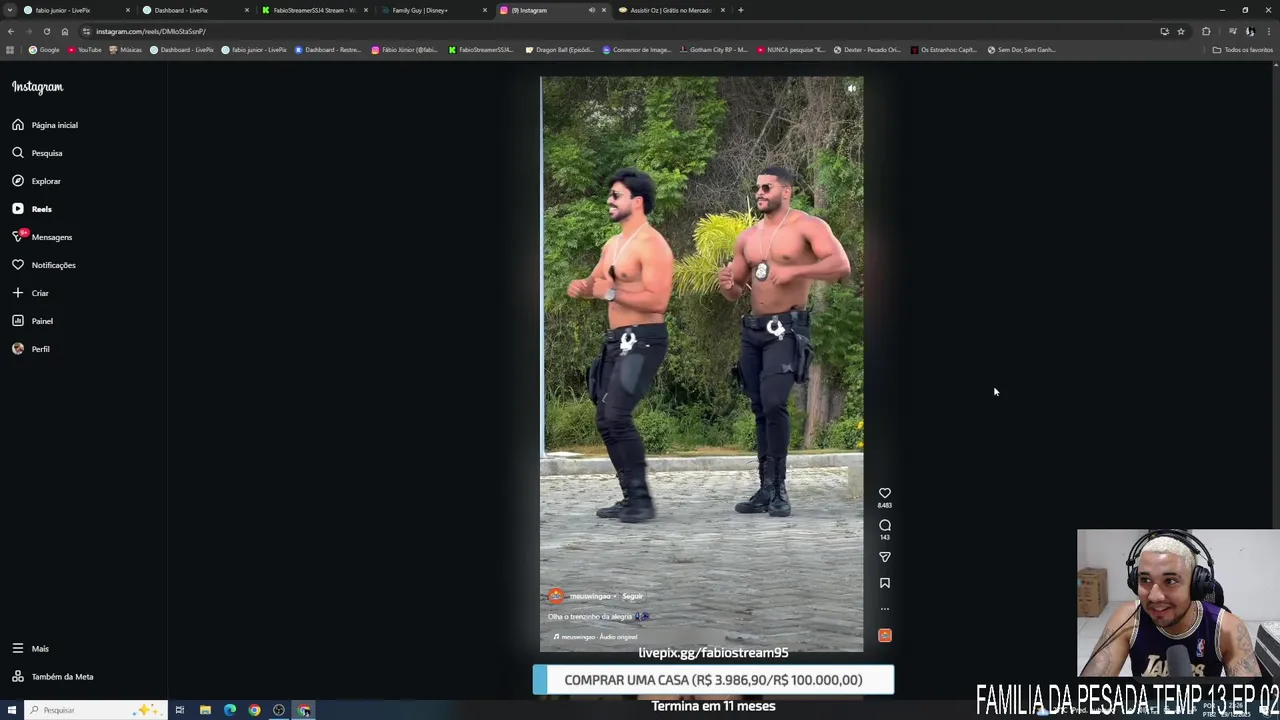Screen dimensions: 1280x720
Task: Switch to Dashboard - LivePix tab
Action: (x=196, y=10)
